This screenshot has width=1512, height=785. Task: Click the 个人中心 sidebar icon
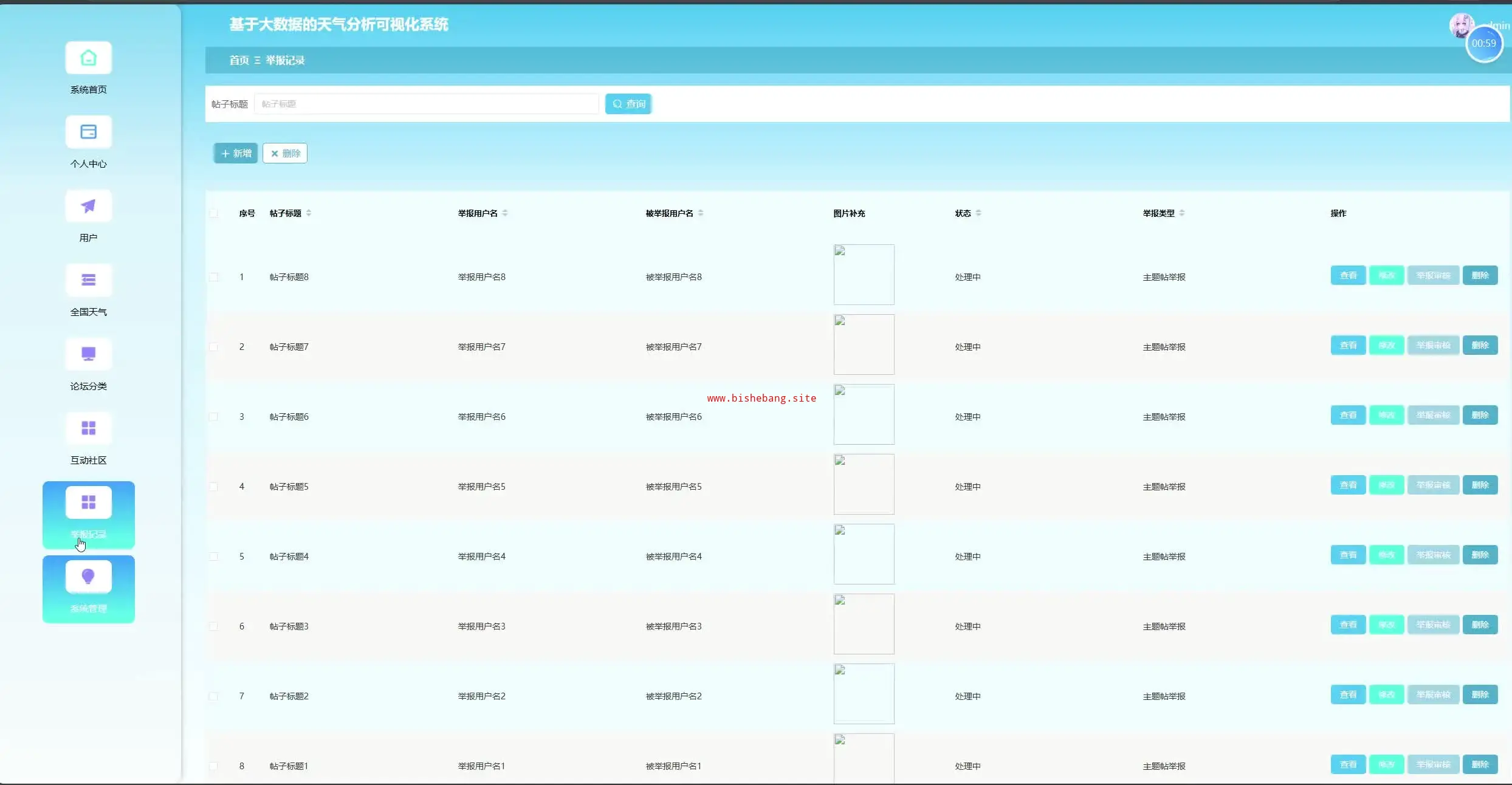(x=88, y=132)
